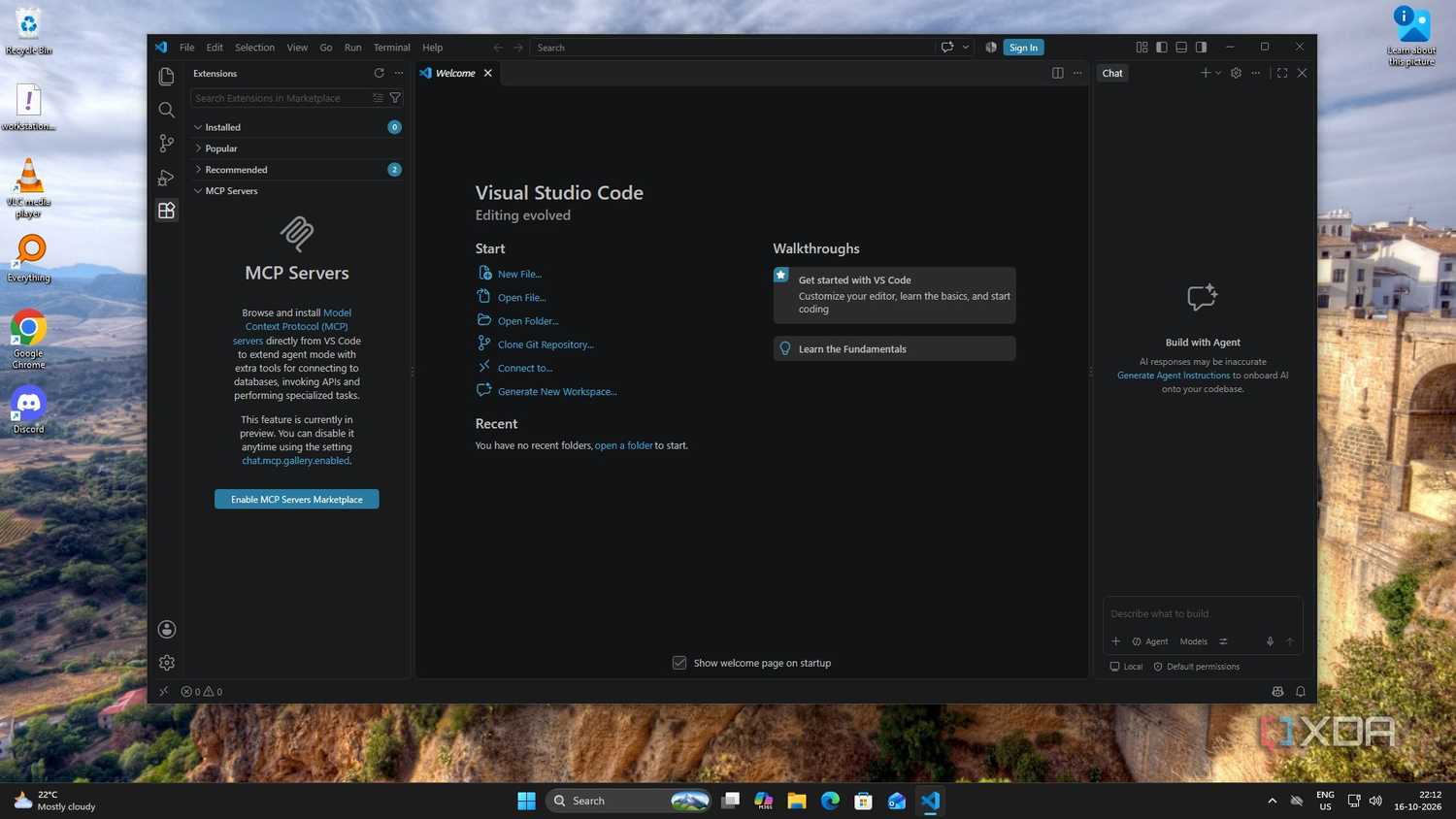Open the Explorer view in activity bar

(x=167, y=77)
